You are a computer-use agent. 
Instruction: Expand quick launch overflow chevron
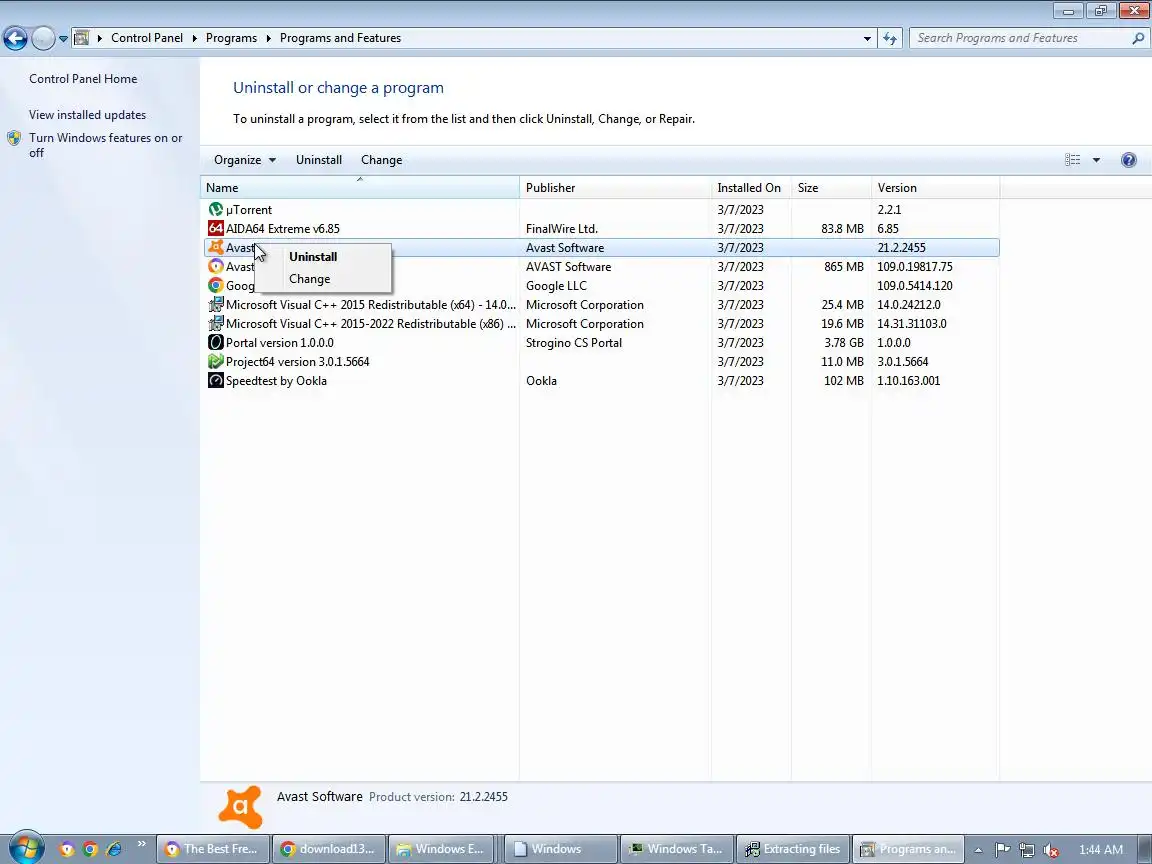tap(142, 843)
